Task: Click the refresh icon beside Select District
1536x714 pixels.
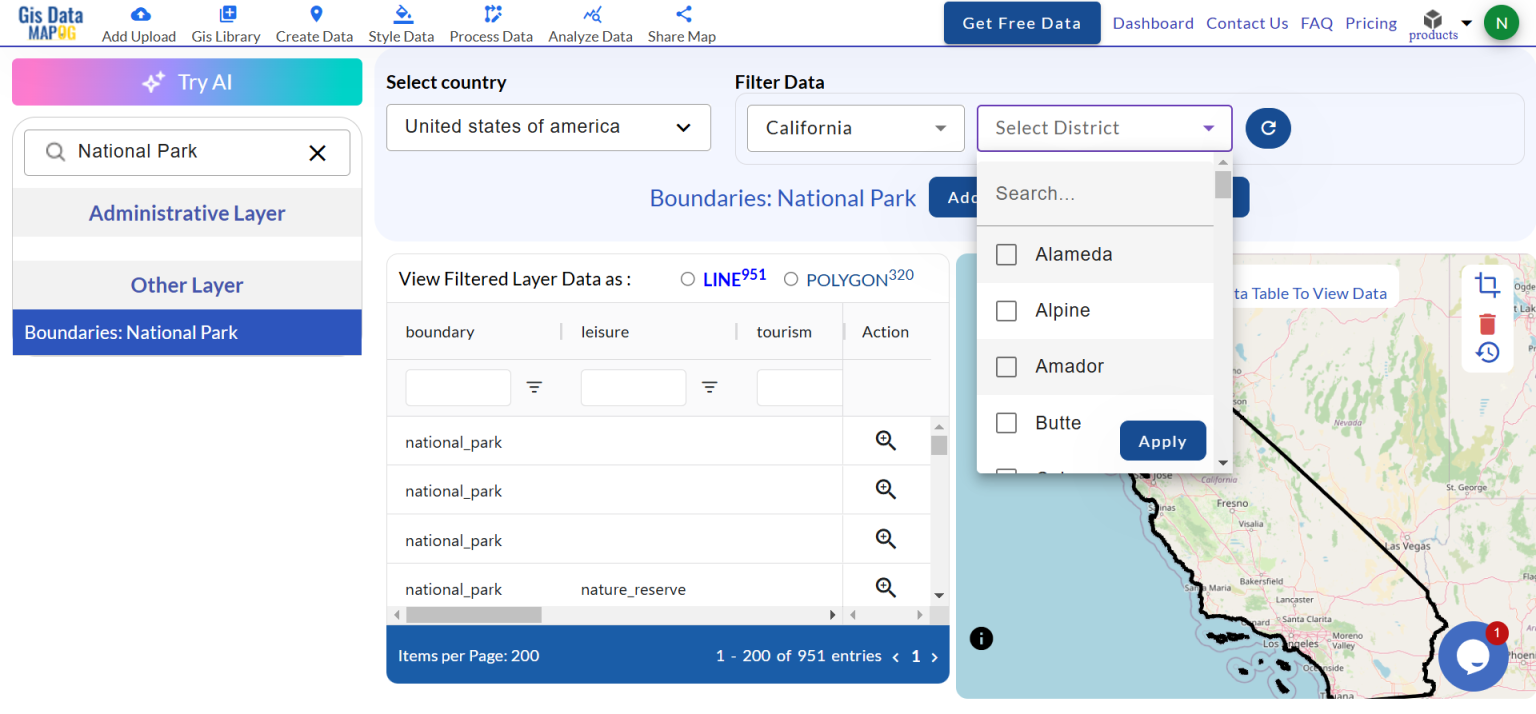Action: tap(1267, 128)
